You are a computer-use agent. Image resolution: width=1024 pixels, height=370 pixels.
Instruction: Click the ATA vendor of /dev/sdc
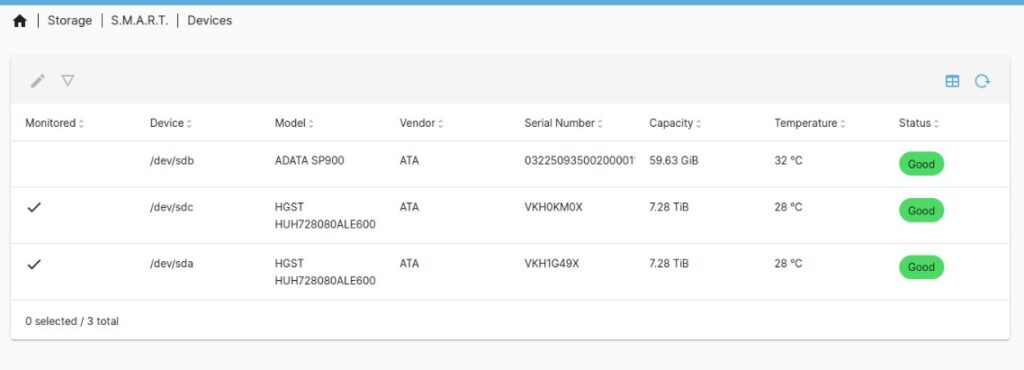coord(409,207)
